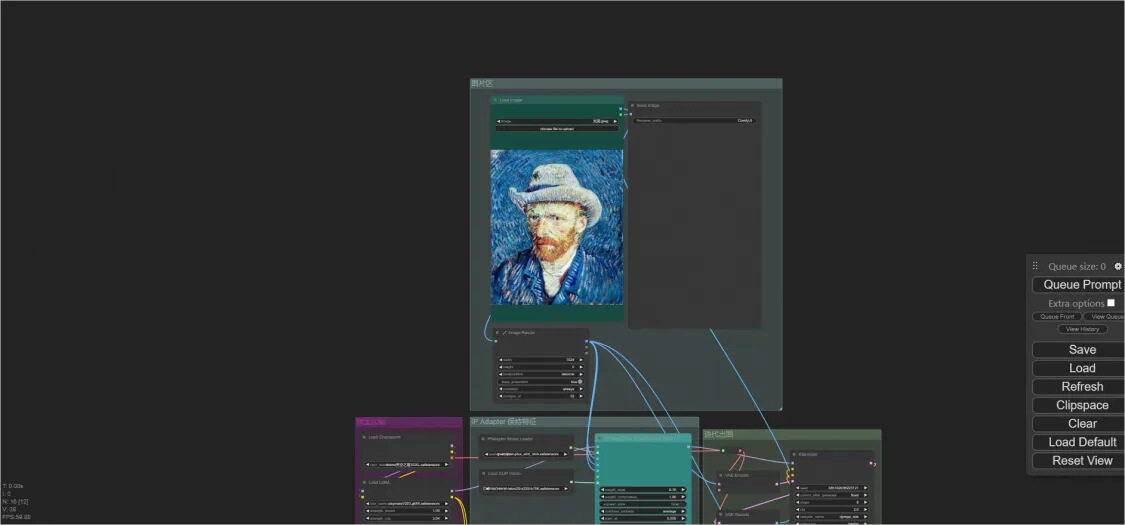
Task: Grab the queue panel drag handle
Action: click(1035, 266)
